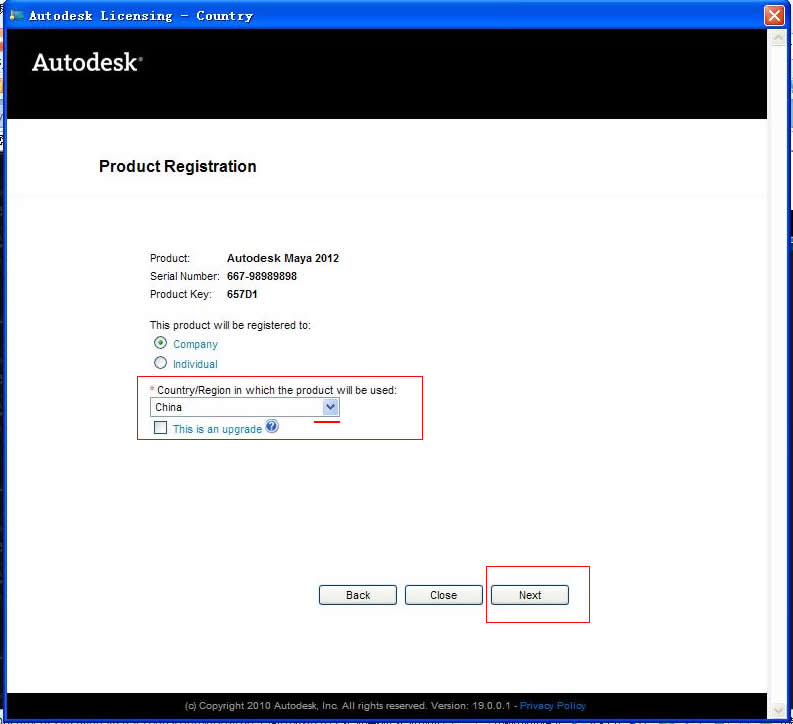The width and height of the screenshot is (793, 724).
Task: Open the country combo box showing China
Action: click(x=236, y=407)
